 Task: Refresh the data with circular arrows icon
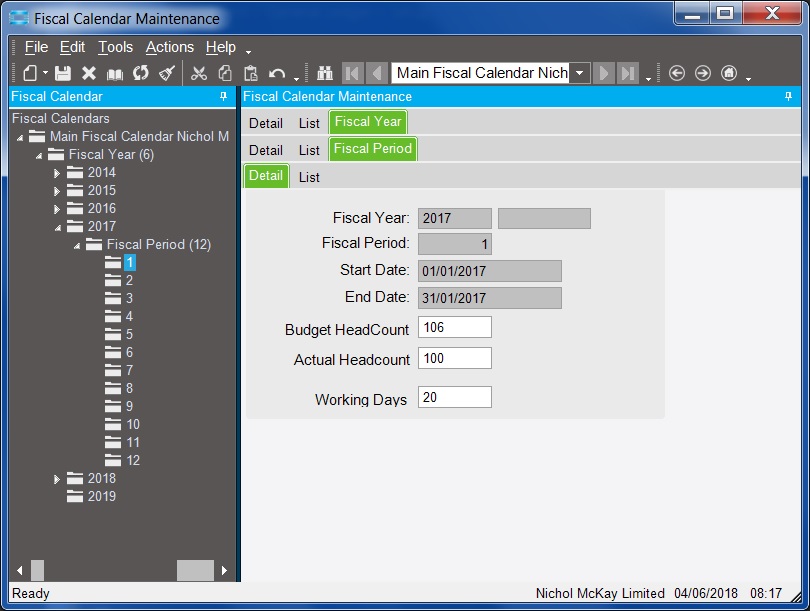click(x=141, y=73)
